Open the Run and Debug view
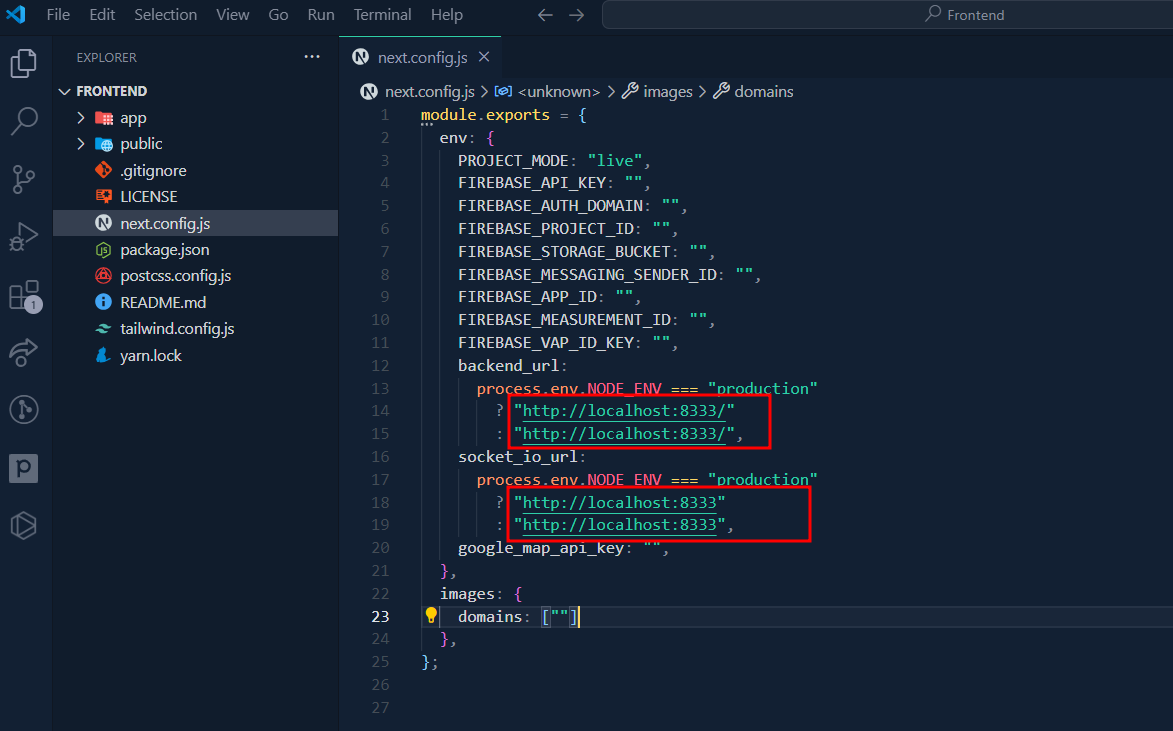This screenshot has width=1173, height=731. 24,236
